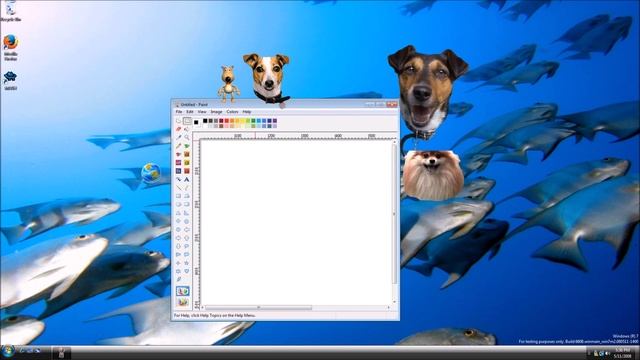
Task: Select the rectangular Select tool in Paint
Action: (x=187, y=121)
